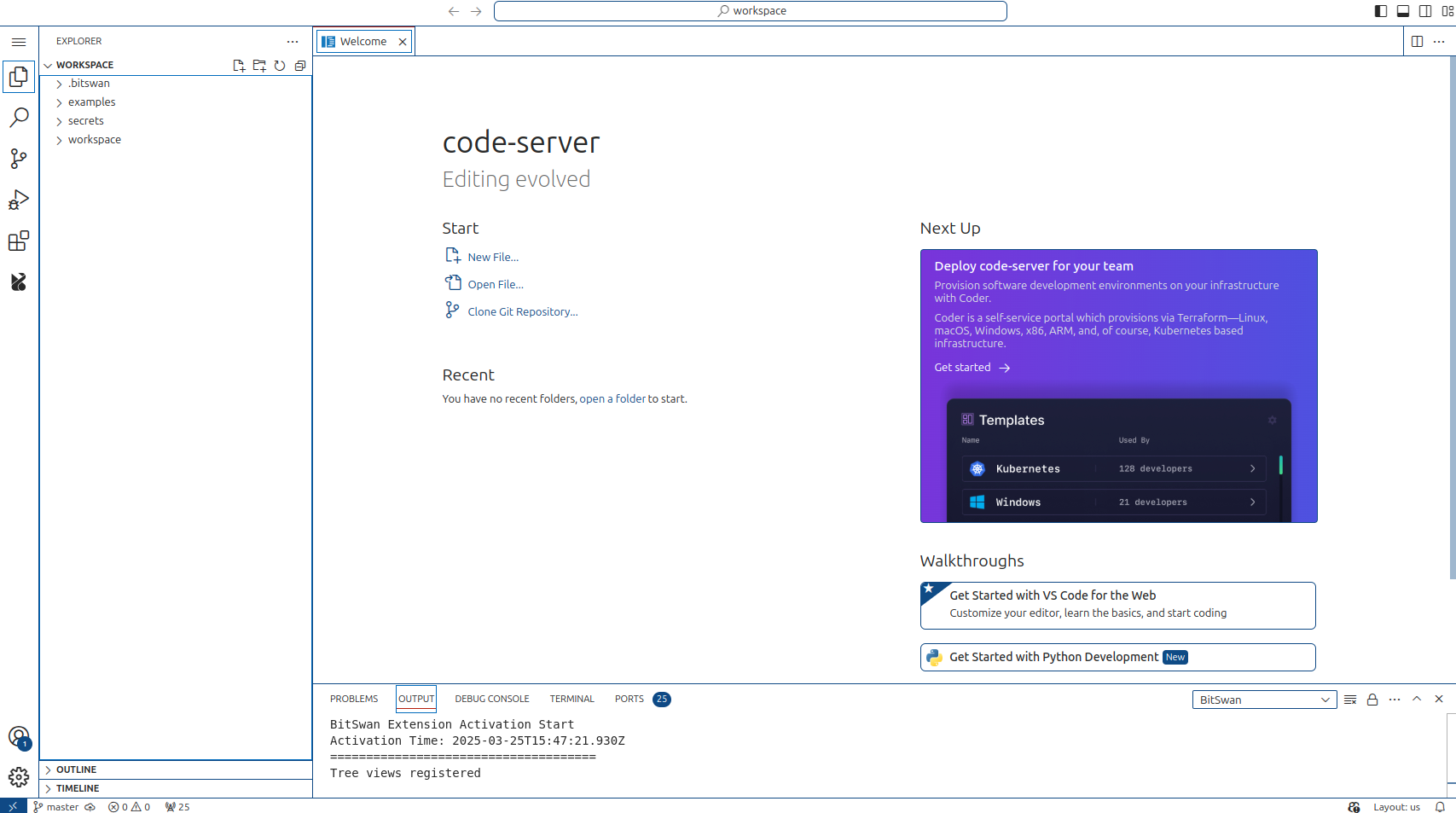The image size is (1456, 813).
Task: Click the workspace command center search box
Action: pyautogui.click(x=751, y=11)
